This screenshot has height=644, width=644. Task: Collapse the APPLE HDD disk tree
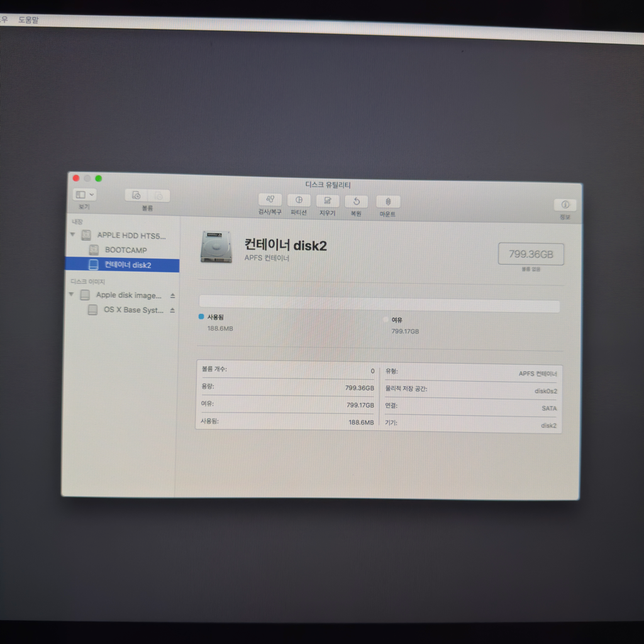coord(73,235)
